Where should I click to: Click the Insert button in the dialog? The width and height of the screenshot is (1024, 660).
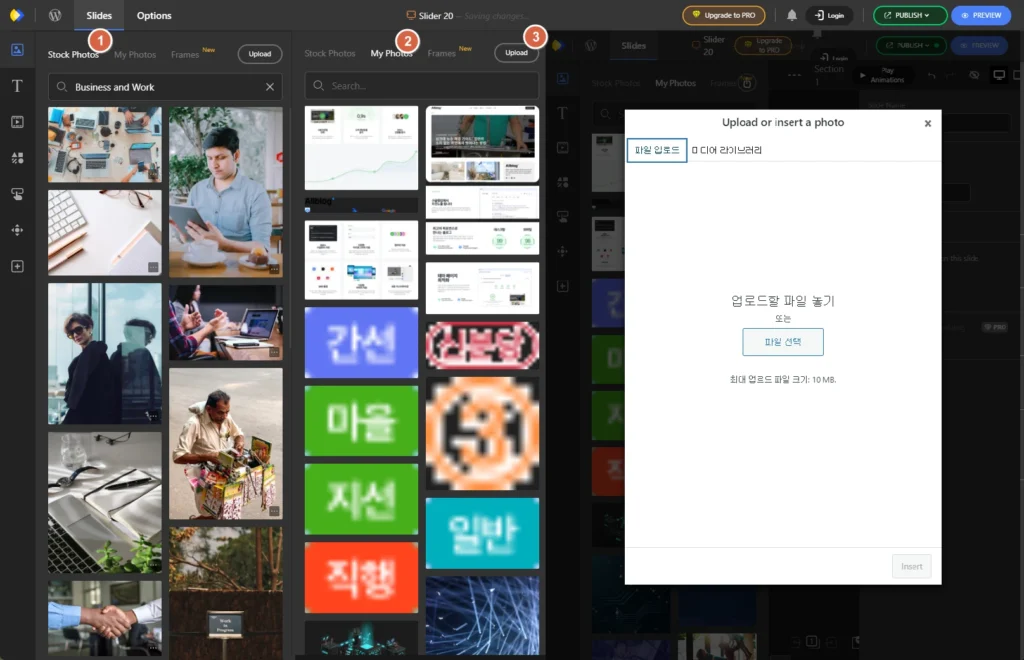pyautogui.click(x=912, y=567)
